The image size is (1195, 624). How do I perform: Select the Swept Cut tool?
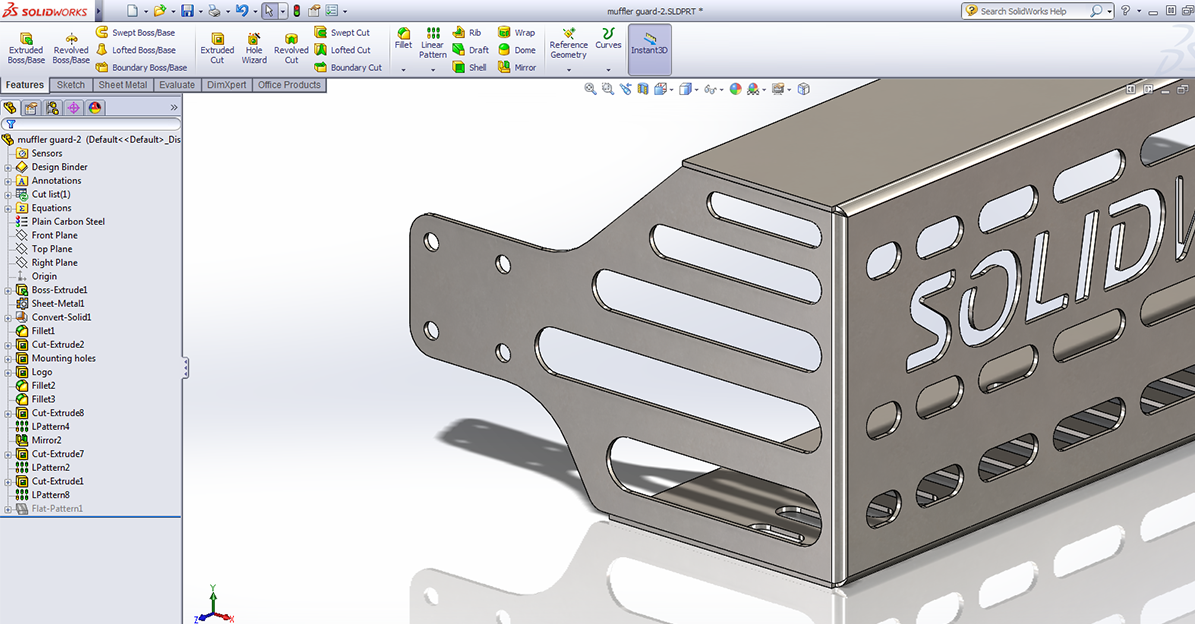345,31
